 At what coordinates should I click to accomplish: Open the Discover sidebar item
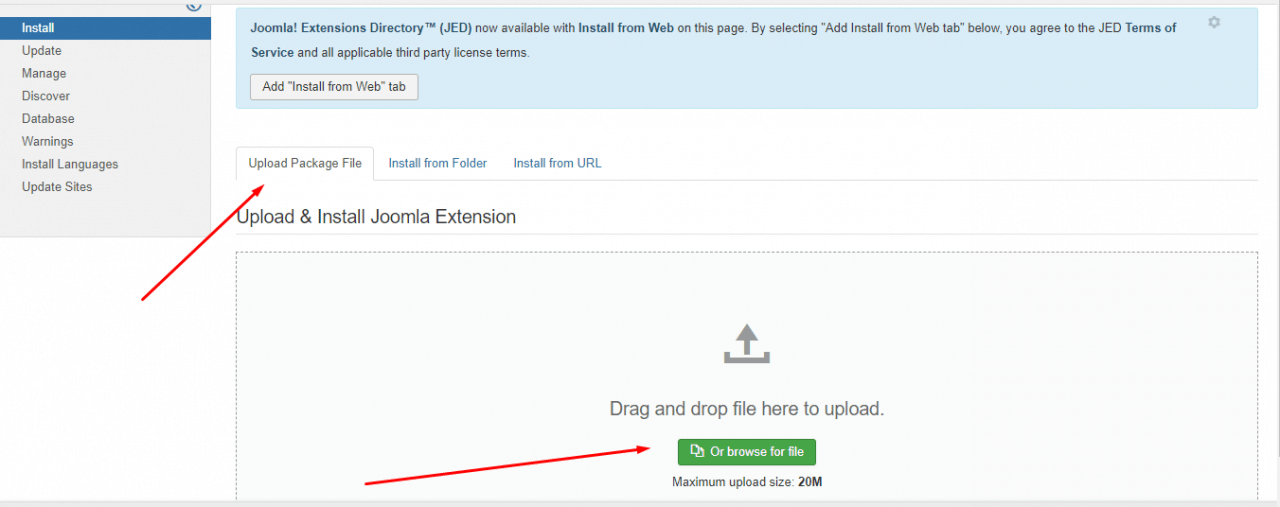click(46, 96)
